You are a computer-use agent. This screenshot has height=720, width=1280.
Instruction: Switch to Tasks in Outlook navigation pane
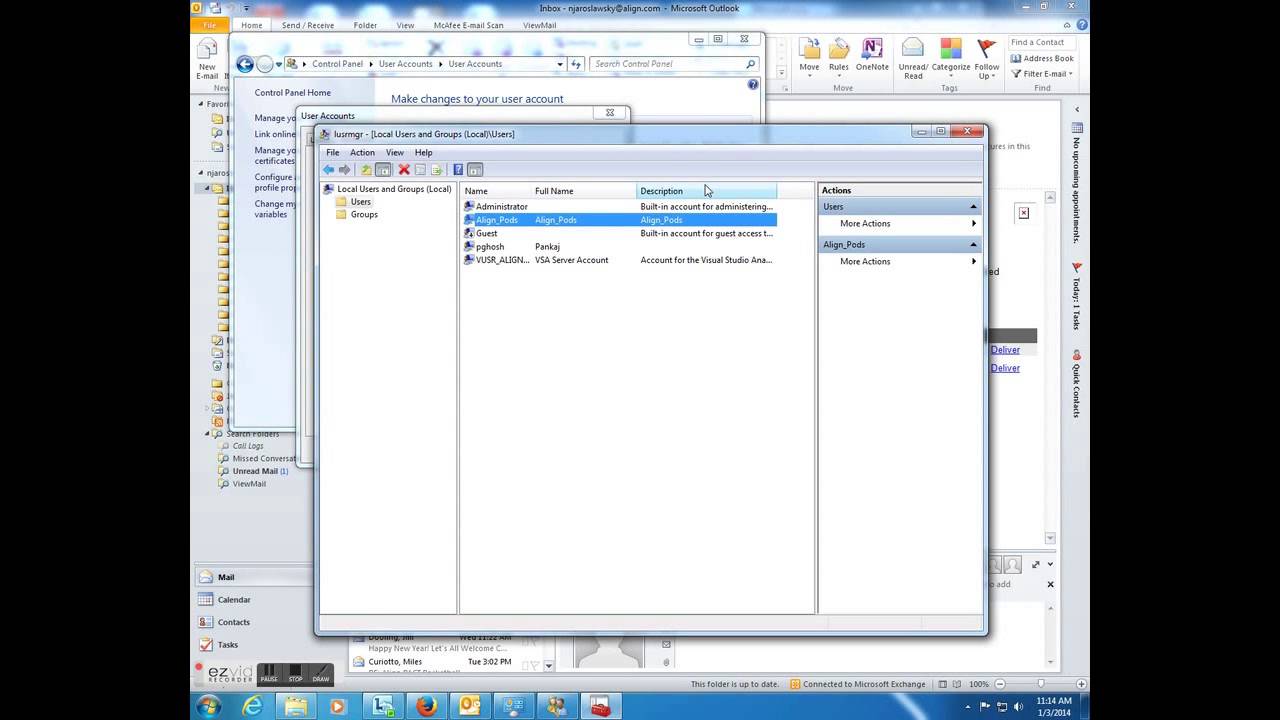[x=228, y=645]
